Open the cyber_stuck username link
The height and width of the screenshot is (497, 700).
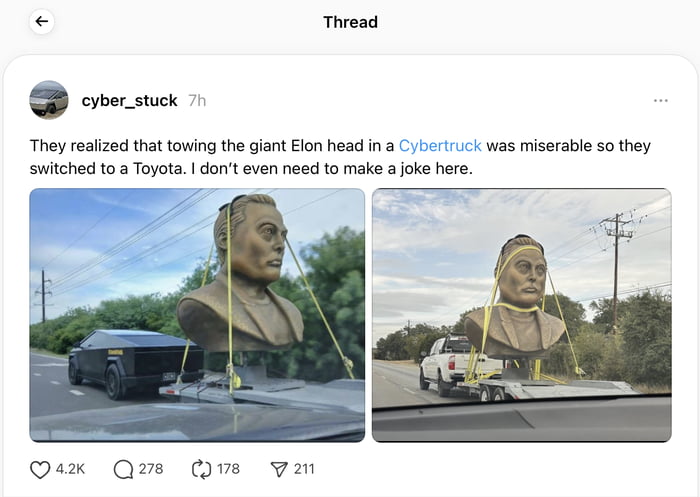click(x=129, y=101)
